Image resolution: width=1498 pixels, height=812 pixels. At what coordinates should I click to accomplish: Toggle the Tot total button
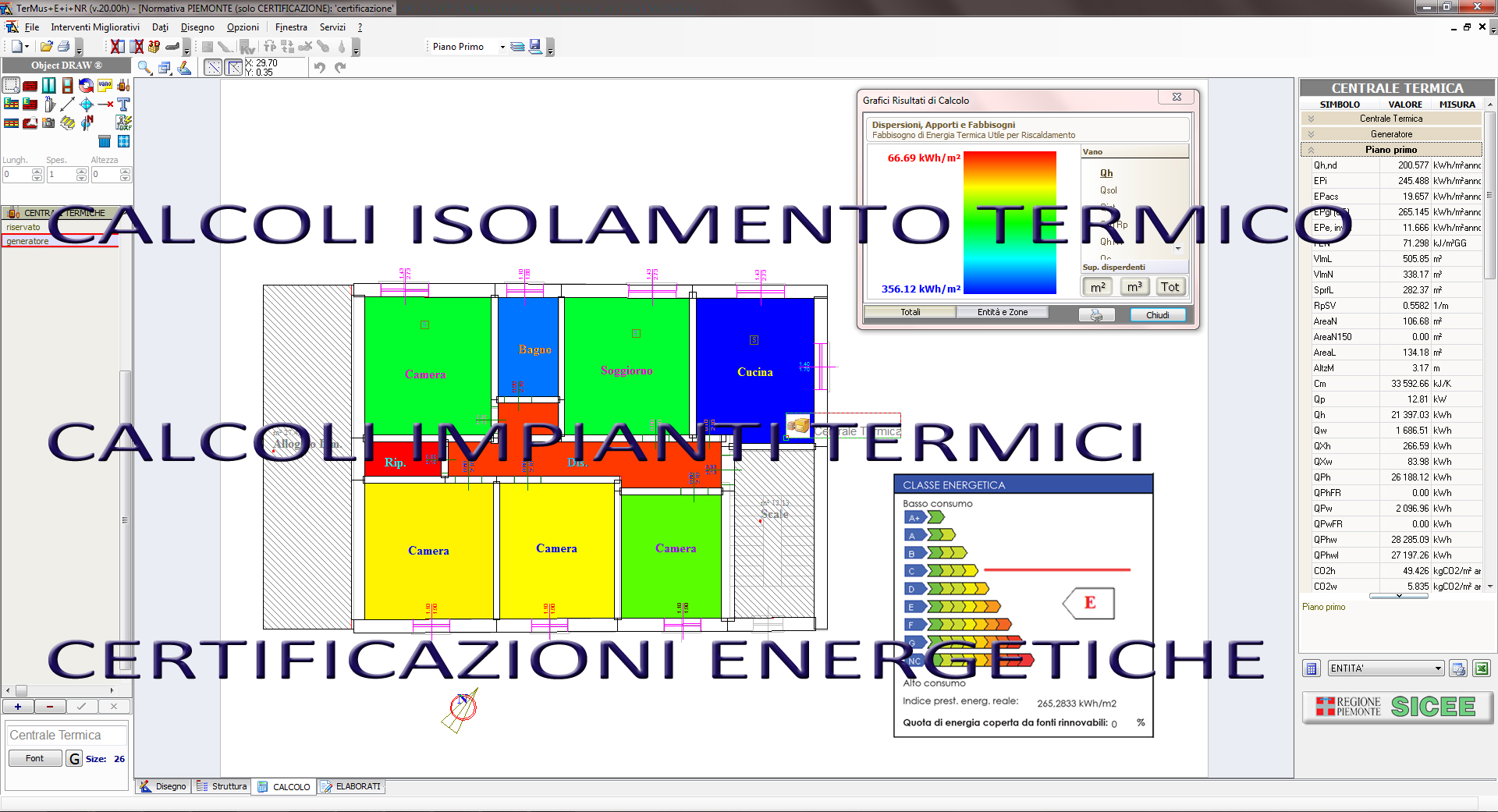click(x=1170, y=287)
